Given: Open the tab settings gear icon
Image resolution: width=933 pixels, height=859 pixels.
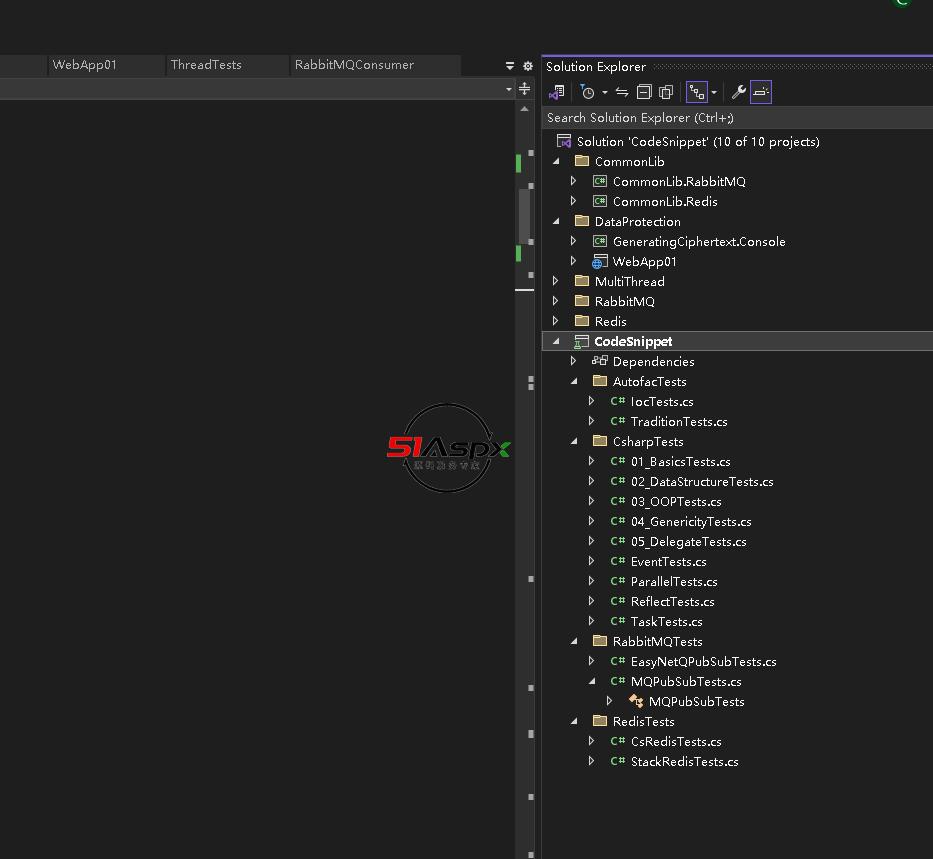Looking at the screenshot, I should (x=528, y=66).
